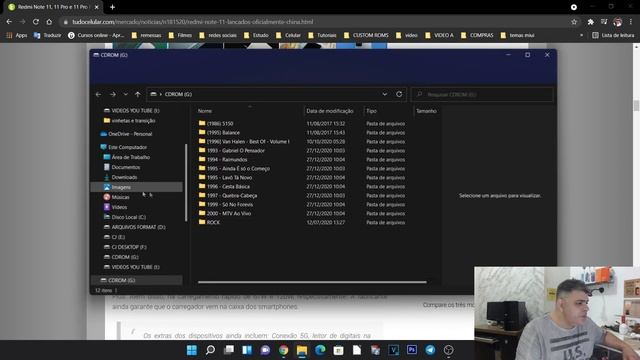Open Chrome from the taskbar
This screenshot has width=640, height=360.
(x=283, y=350)
